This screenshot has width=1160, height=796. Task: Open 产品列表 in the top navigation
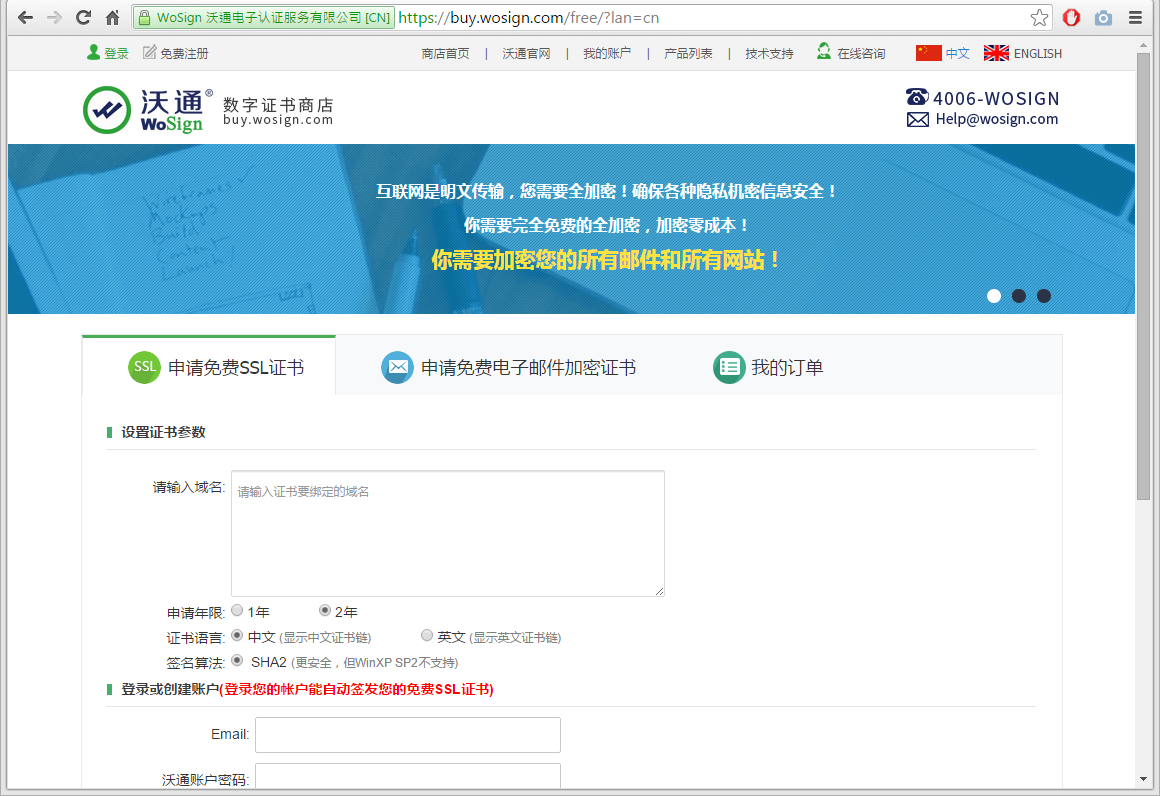click(x=688, y=54)
